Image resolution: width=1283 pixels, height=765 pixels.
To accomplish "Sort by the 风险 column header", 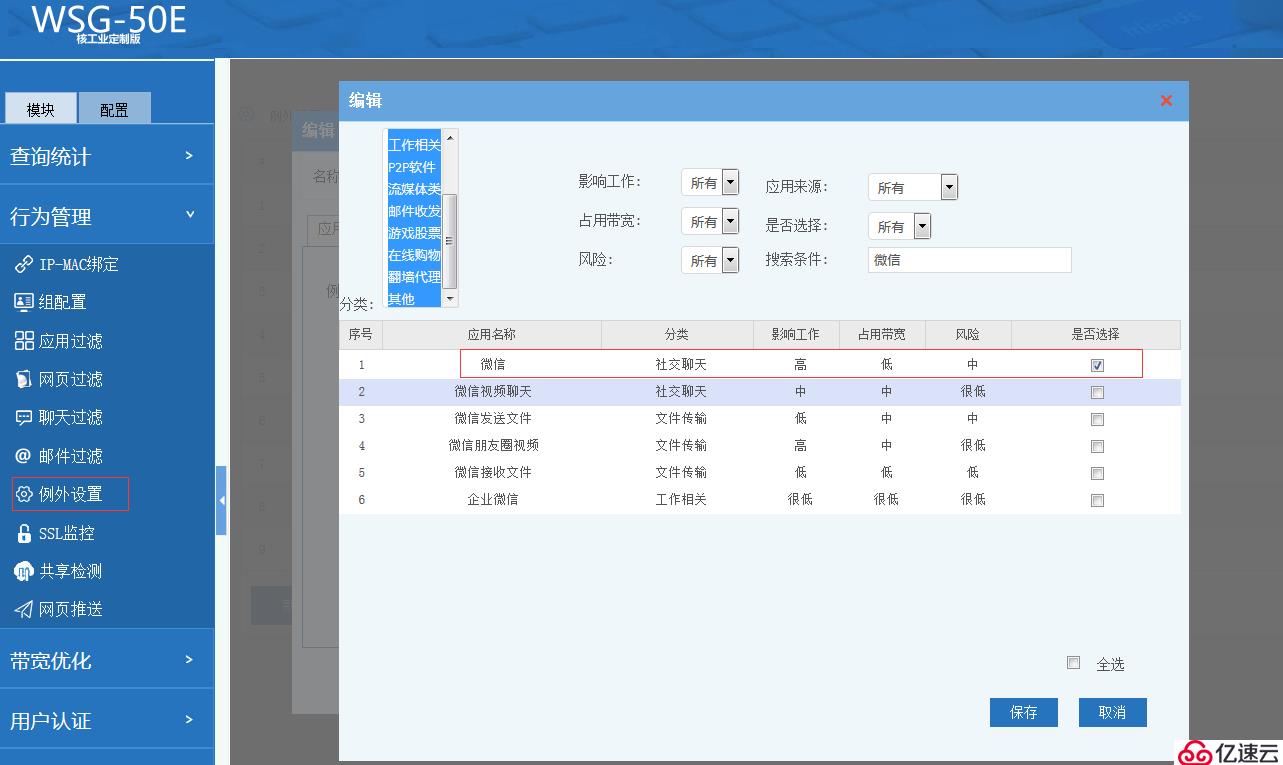I will (x=968, y=334).
